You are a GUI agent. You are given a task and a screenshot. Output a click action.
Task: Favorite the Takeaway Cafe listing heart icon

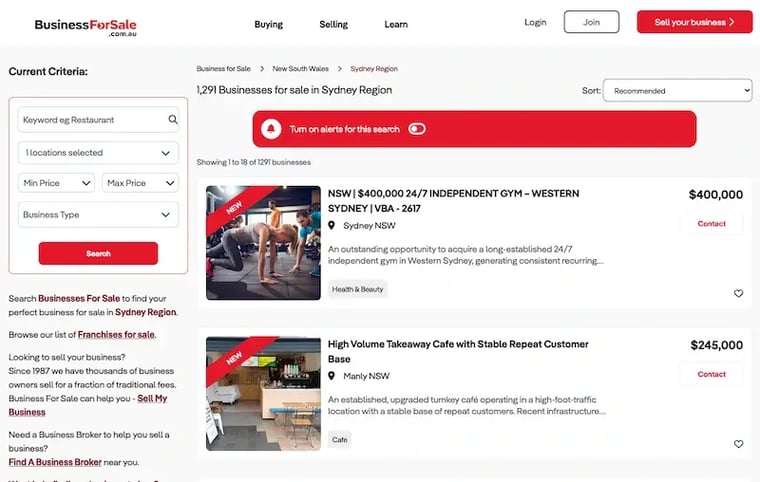739,443
